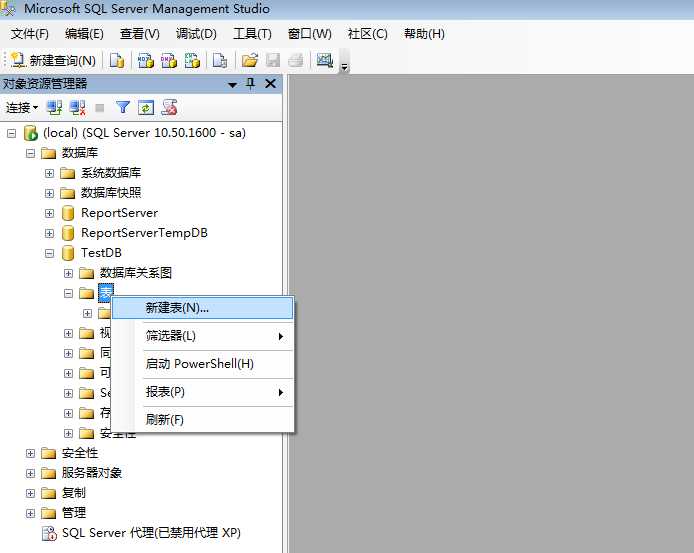Image resolution: width=694 pixels, height=553 pixels.
Task: Select 启动 PowerShell(H) in context menu
Action: pyautogui.click(x=203, y=364)
